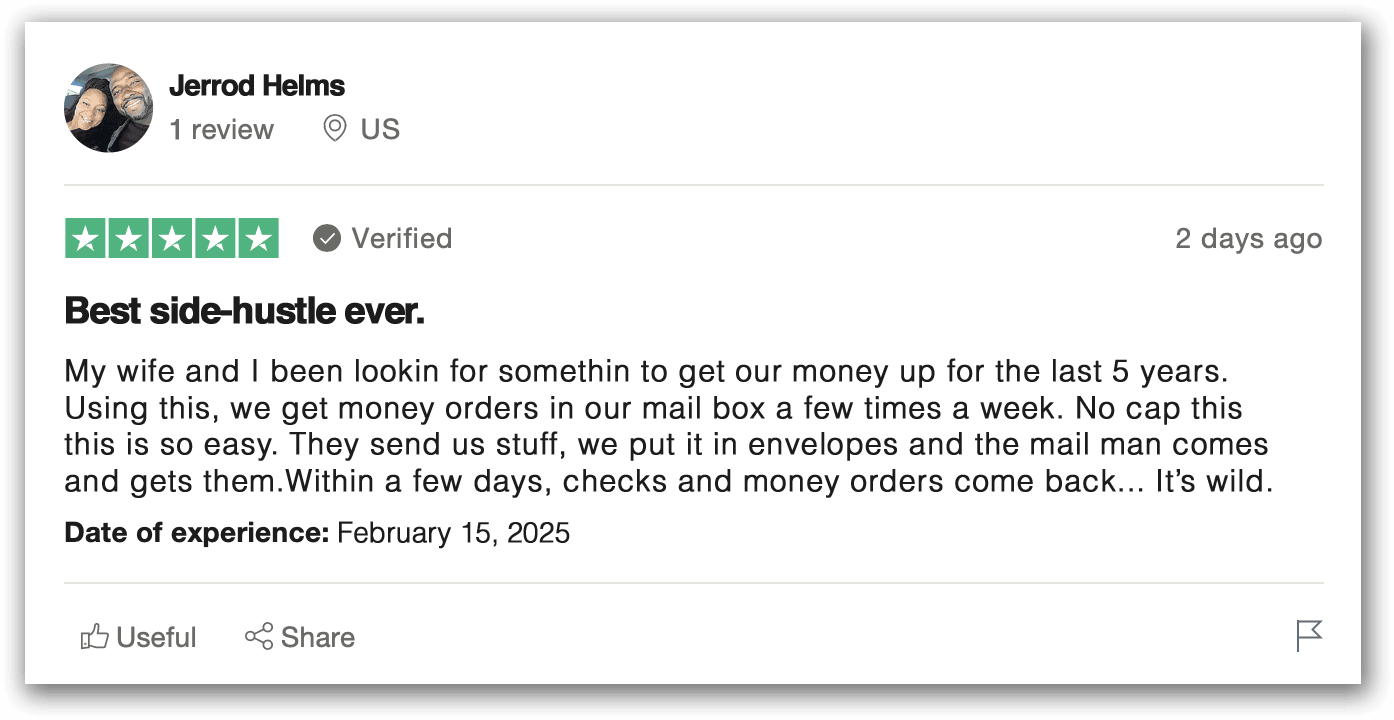Click the fifth green rating star

259,238
